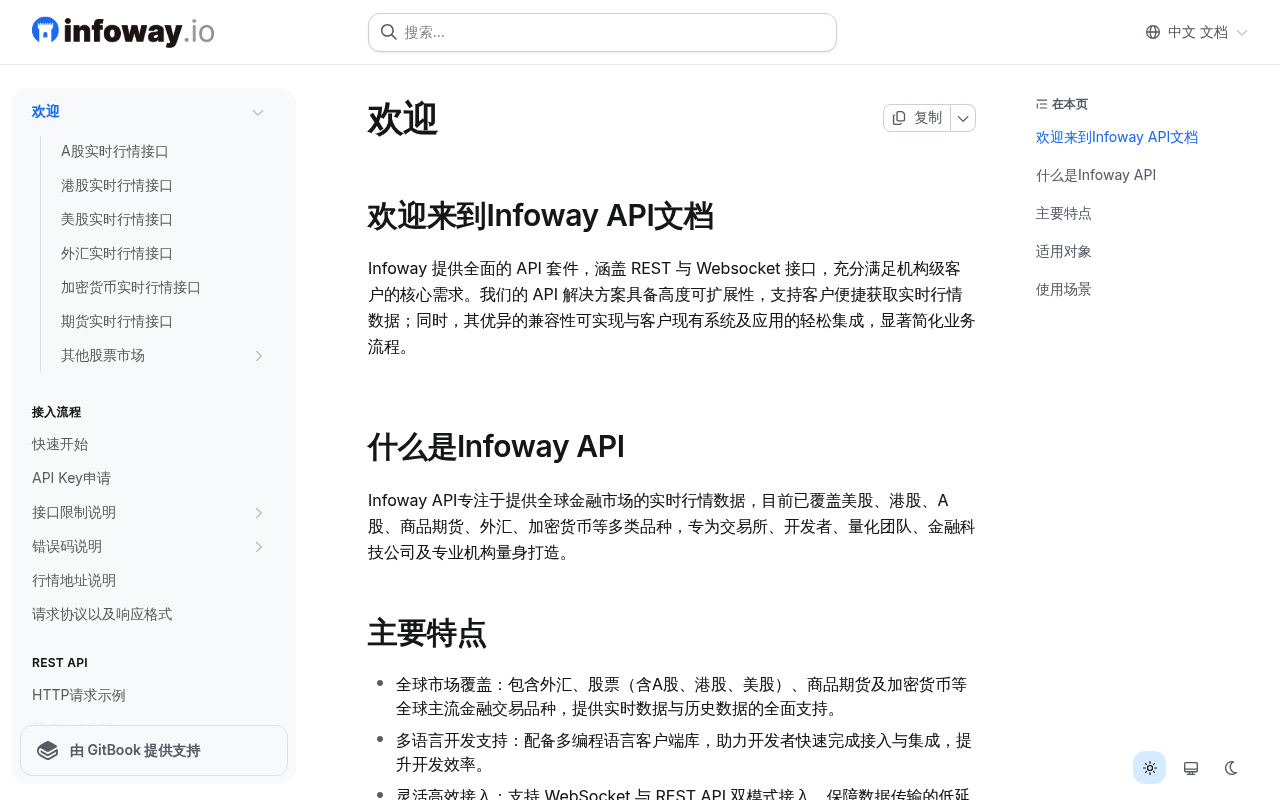Jump to 欢迎来到Infoway API文档 section
This screenshot has width=1280, height=800.
tap(1117, 138)
